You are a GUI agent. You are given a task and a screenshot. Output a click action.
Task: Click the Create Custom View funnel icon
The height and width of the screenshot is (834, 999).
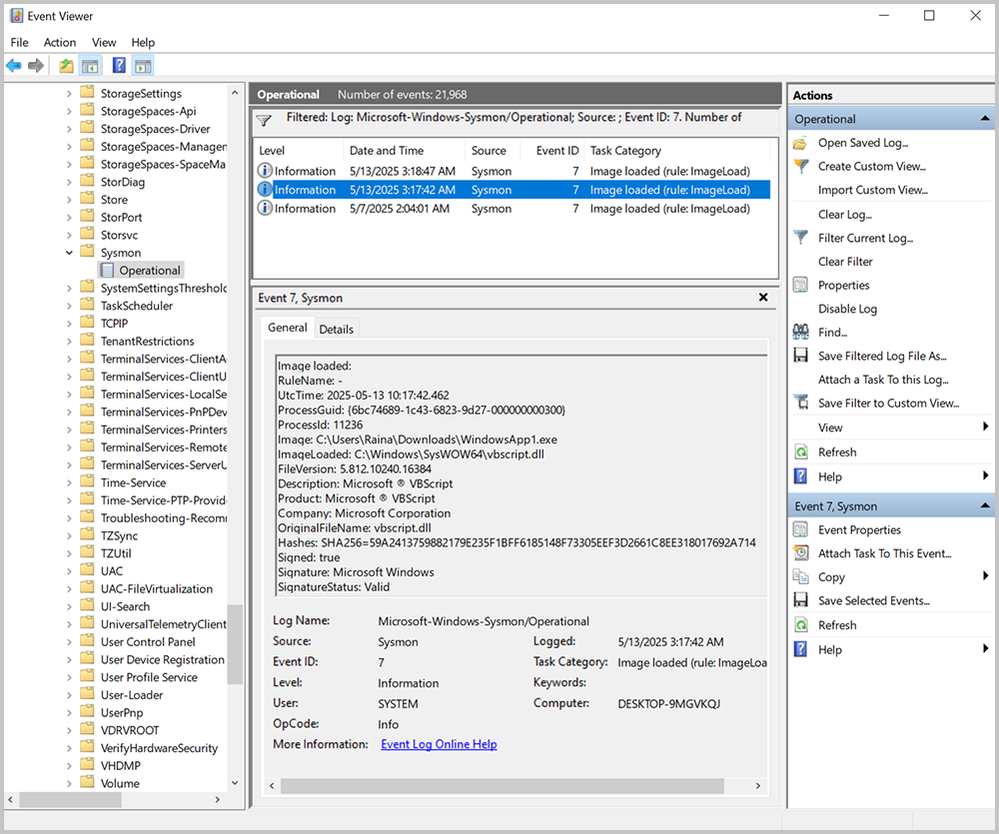(801, 166)
